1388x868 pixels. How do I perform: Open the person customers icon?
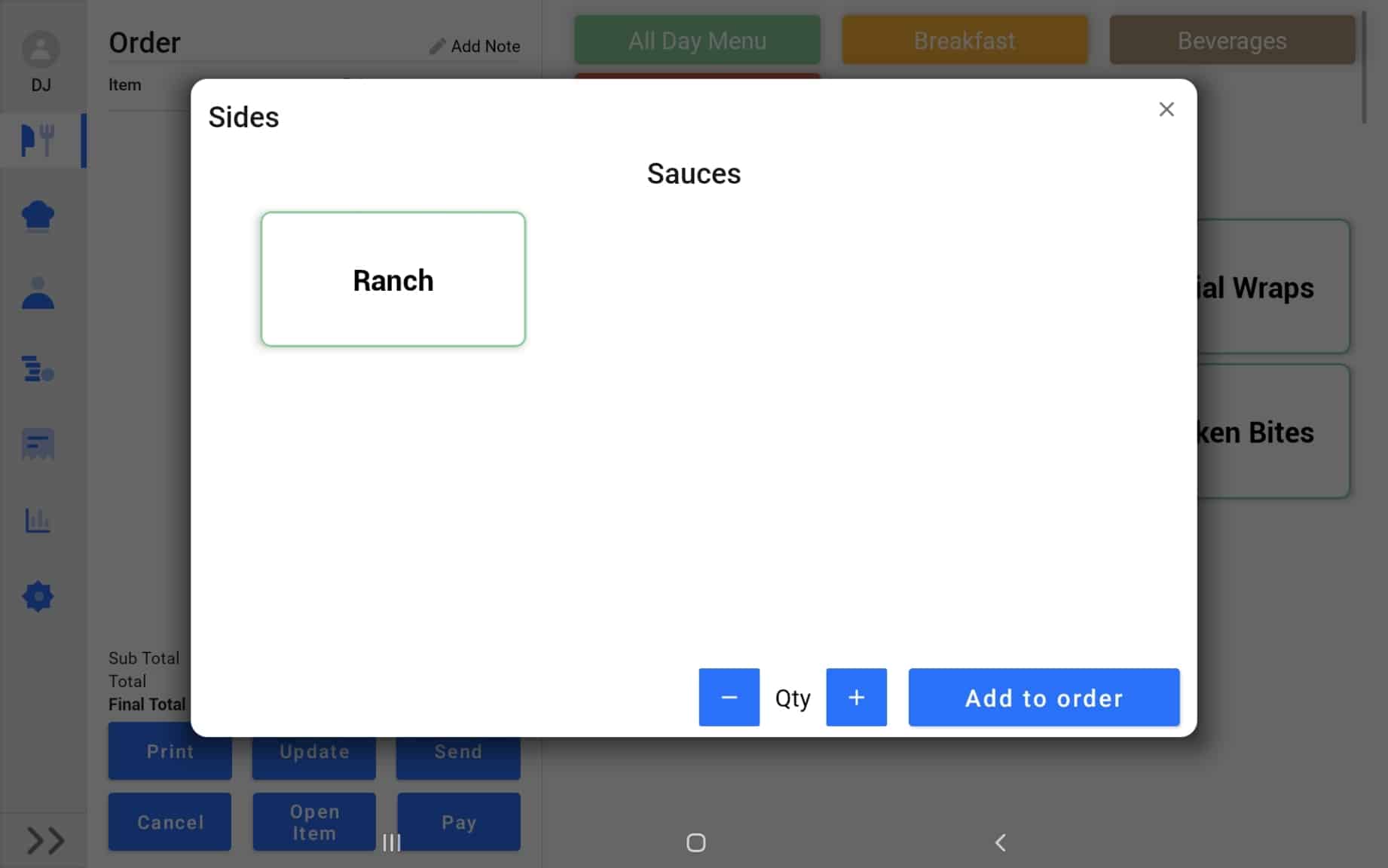[38, 293]
